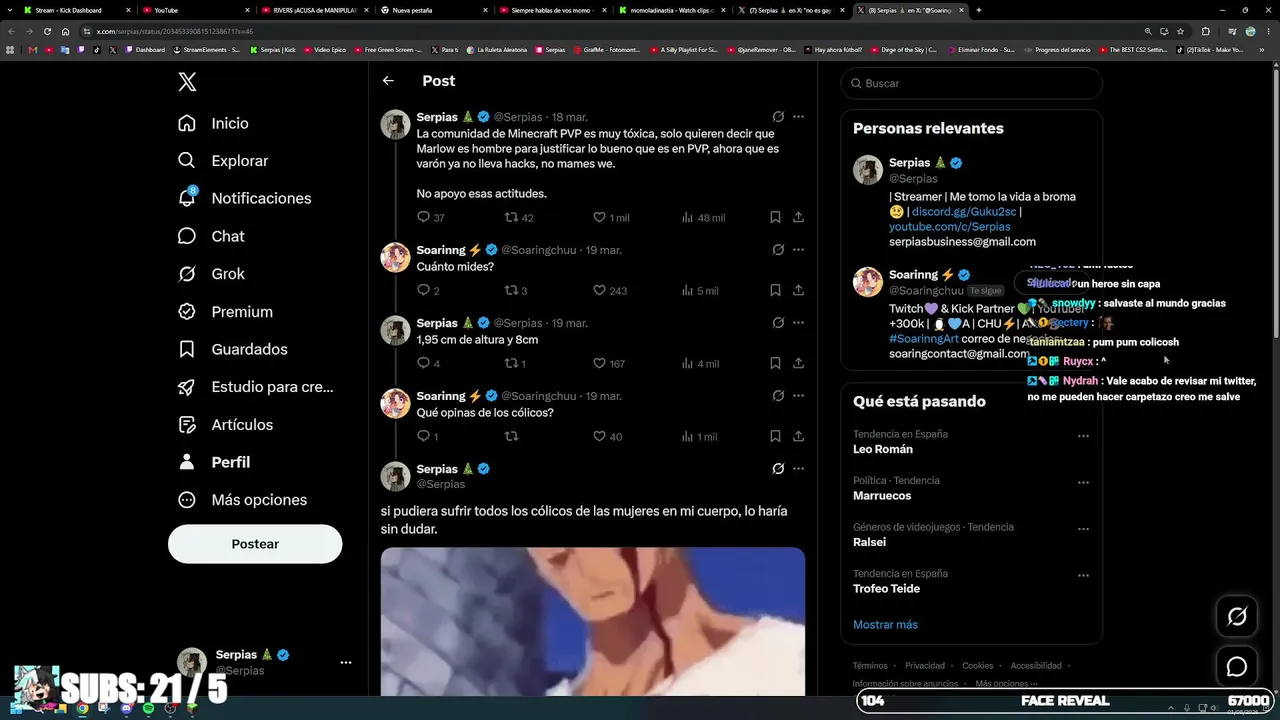The width and height of the screenshot is (1280, 720).
Task: Open Grok actions on the main Serpias post
Action: pyautogui.click(x=778, y=469)
